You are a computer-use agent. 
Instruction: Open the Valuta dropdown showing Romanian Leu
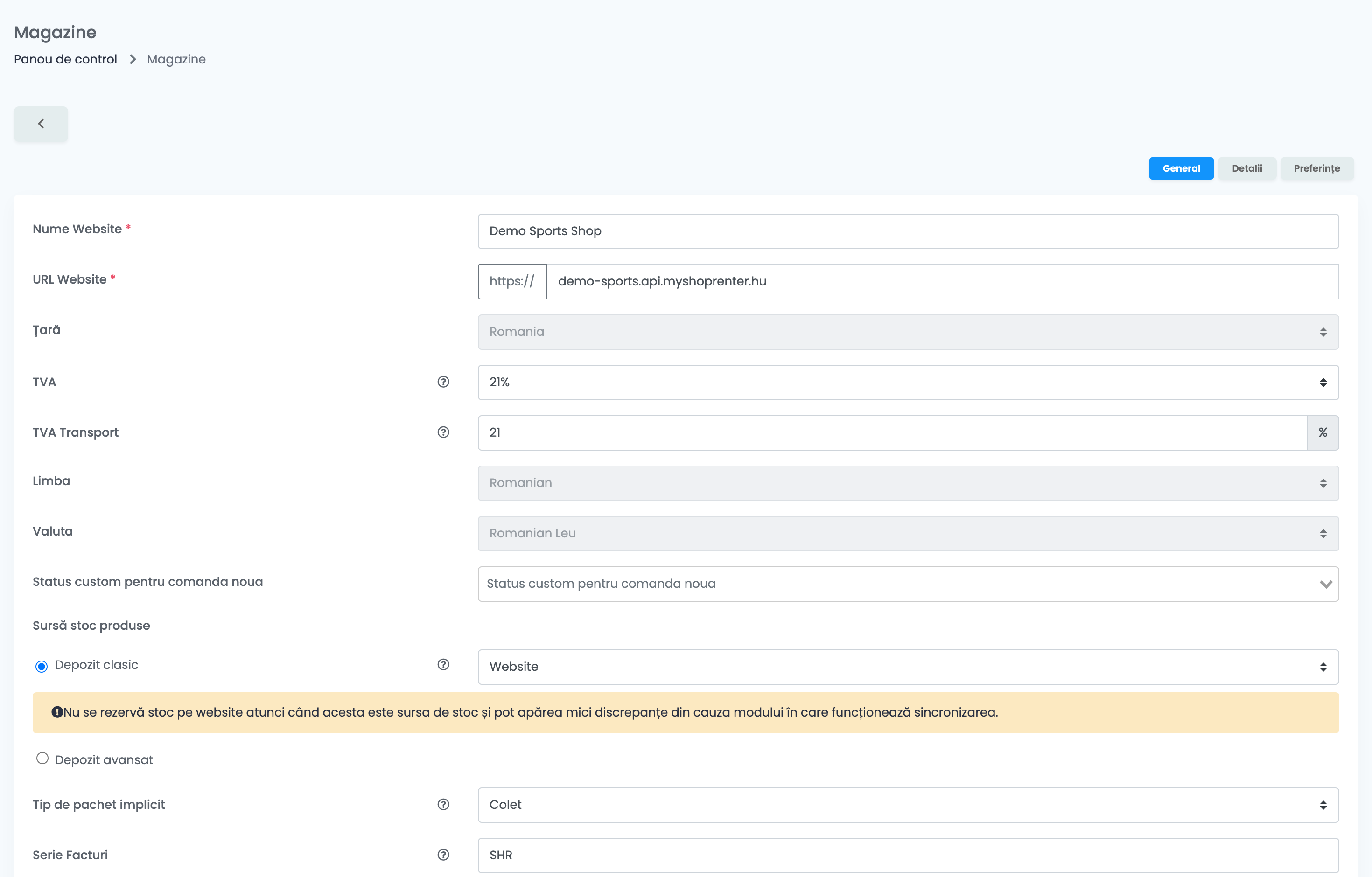pyautogui.click(x=908, y=534)
